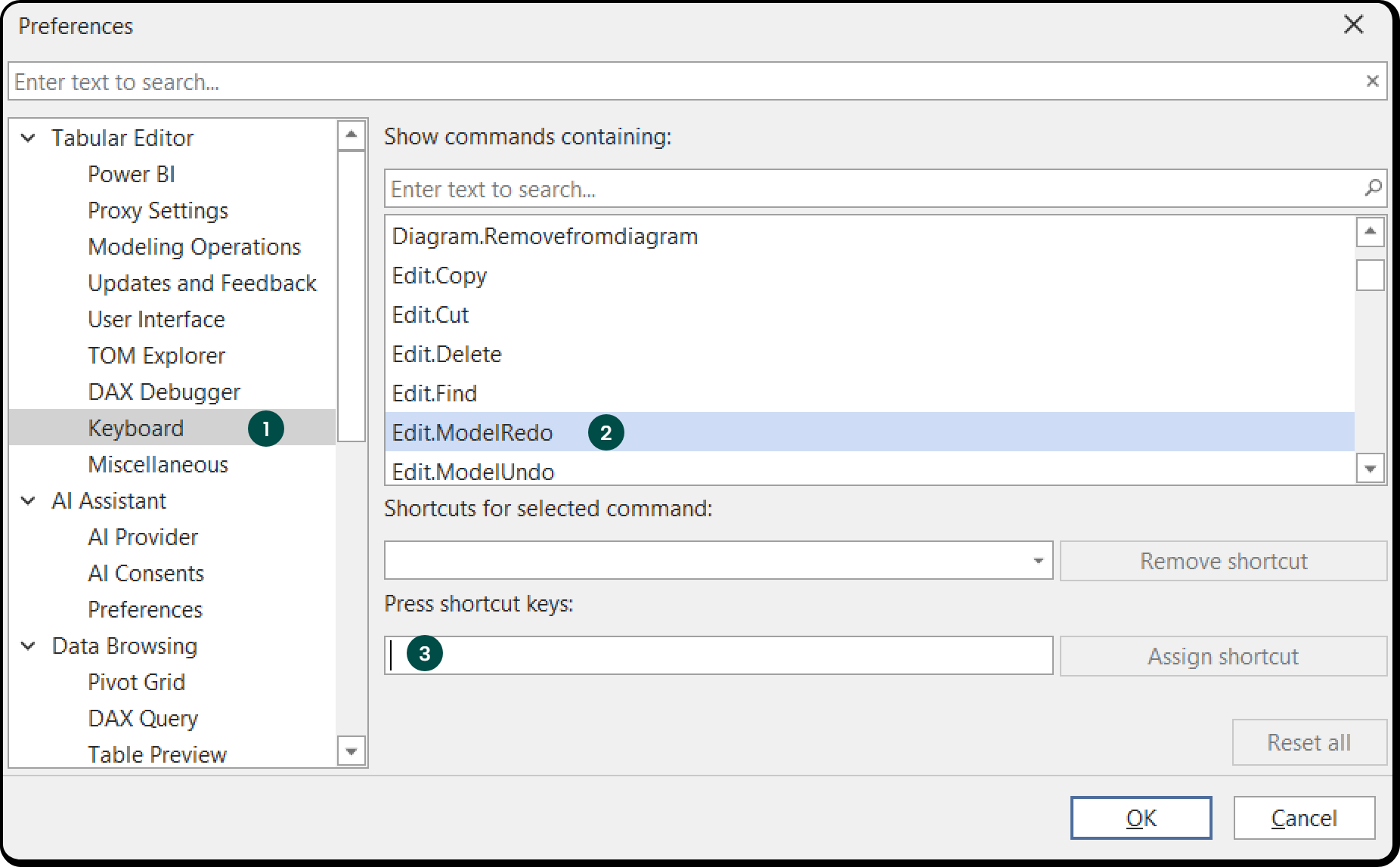Image resolution: width=1400 pixels, height=867 pixels.
Task: Click the preferences tree scrollbar thumb
Action: 351,296
